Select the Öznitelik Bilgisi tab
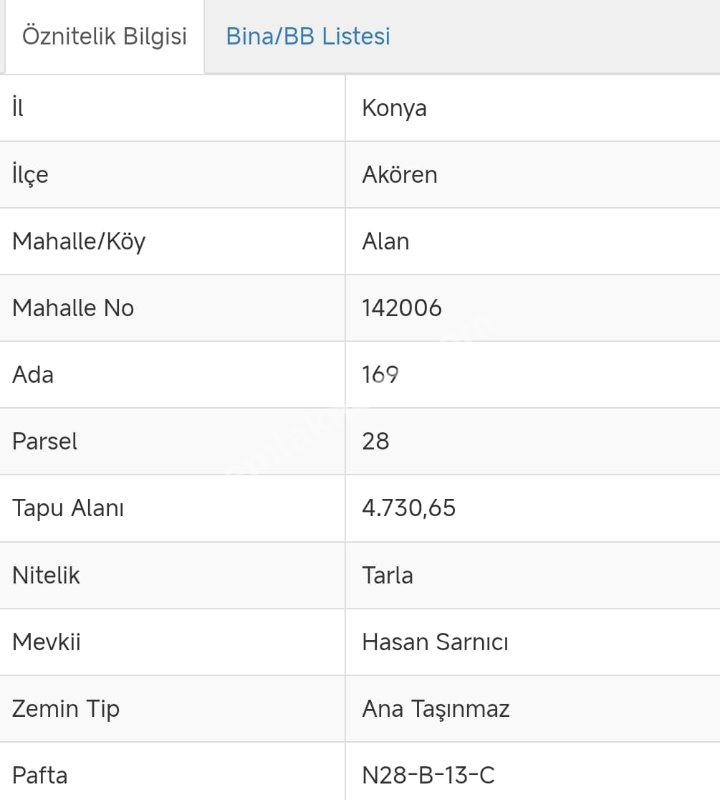The image size is (720, 800). coord(104,37)
